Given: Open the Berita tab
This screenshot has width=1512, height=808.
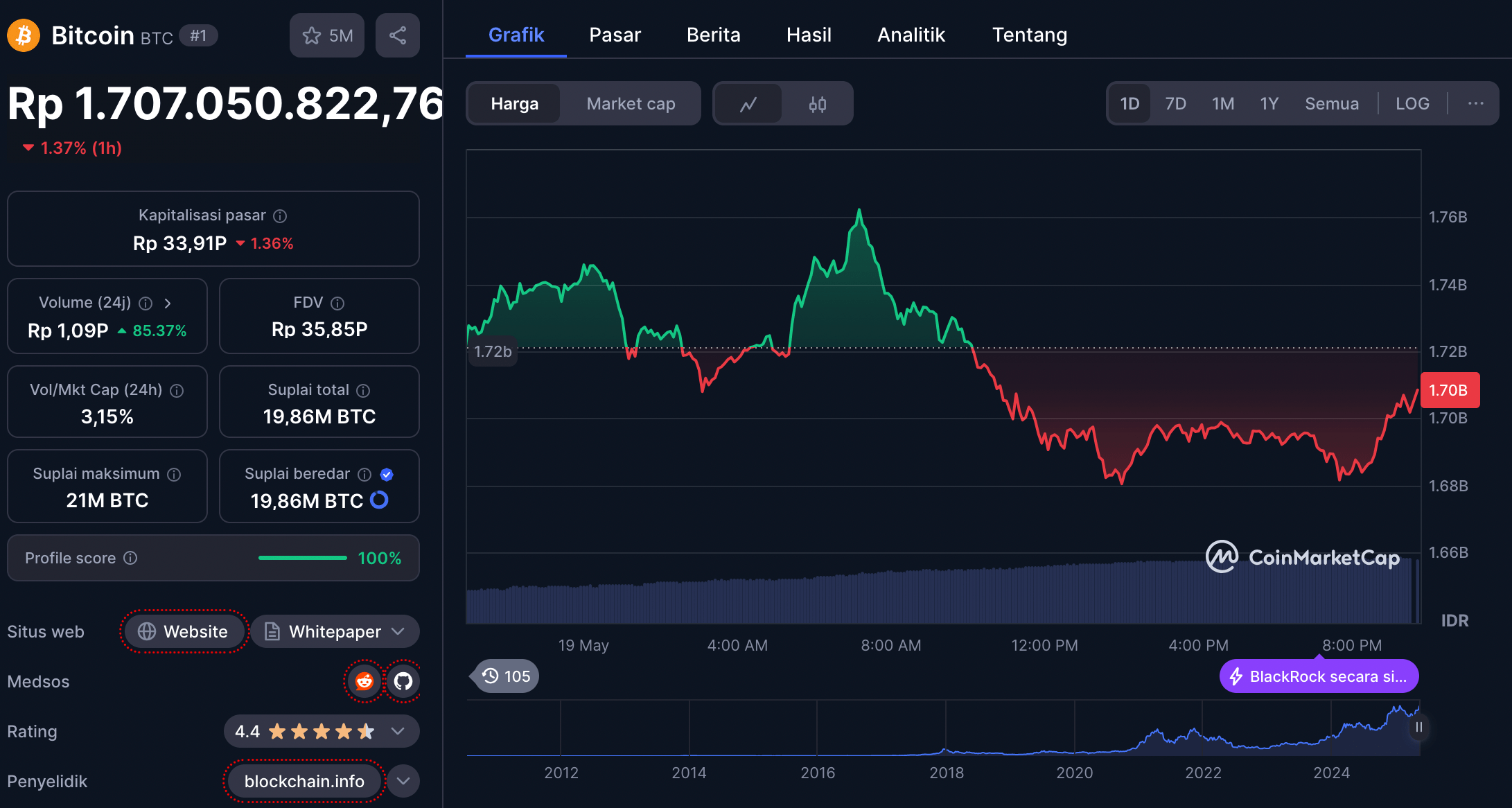Looking at the screenshot, I should pyautogui.click(x=713, y=35).
